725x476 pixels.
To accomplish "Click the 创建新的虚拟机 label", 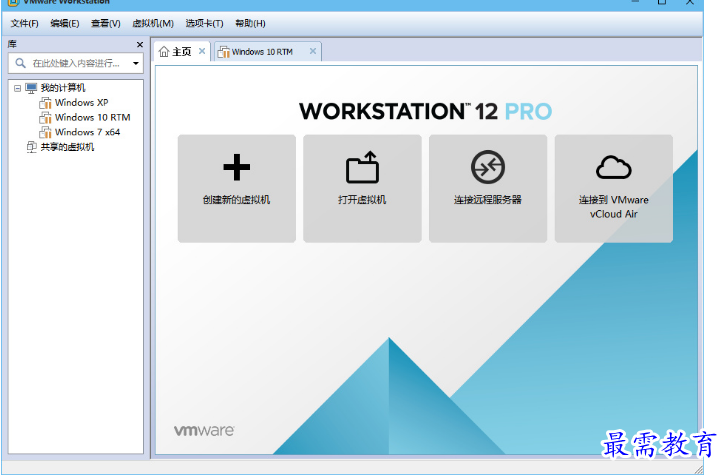I will [x=236, y=200].
